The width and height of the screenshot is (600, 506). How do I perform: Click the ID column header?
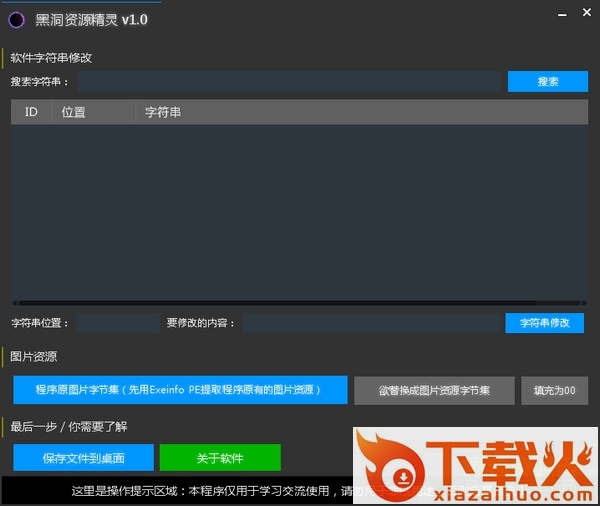click(x=31, y=113)
